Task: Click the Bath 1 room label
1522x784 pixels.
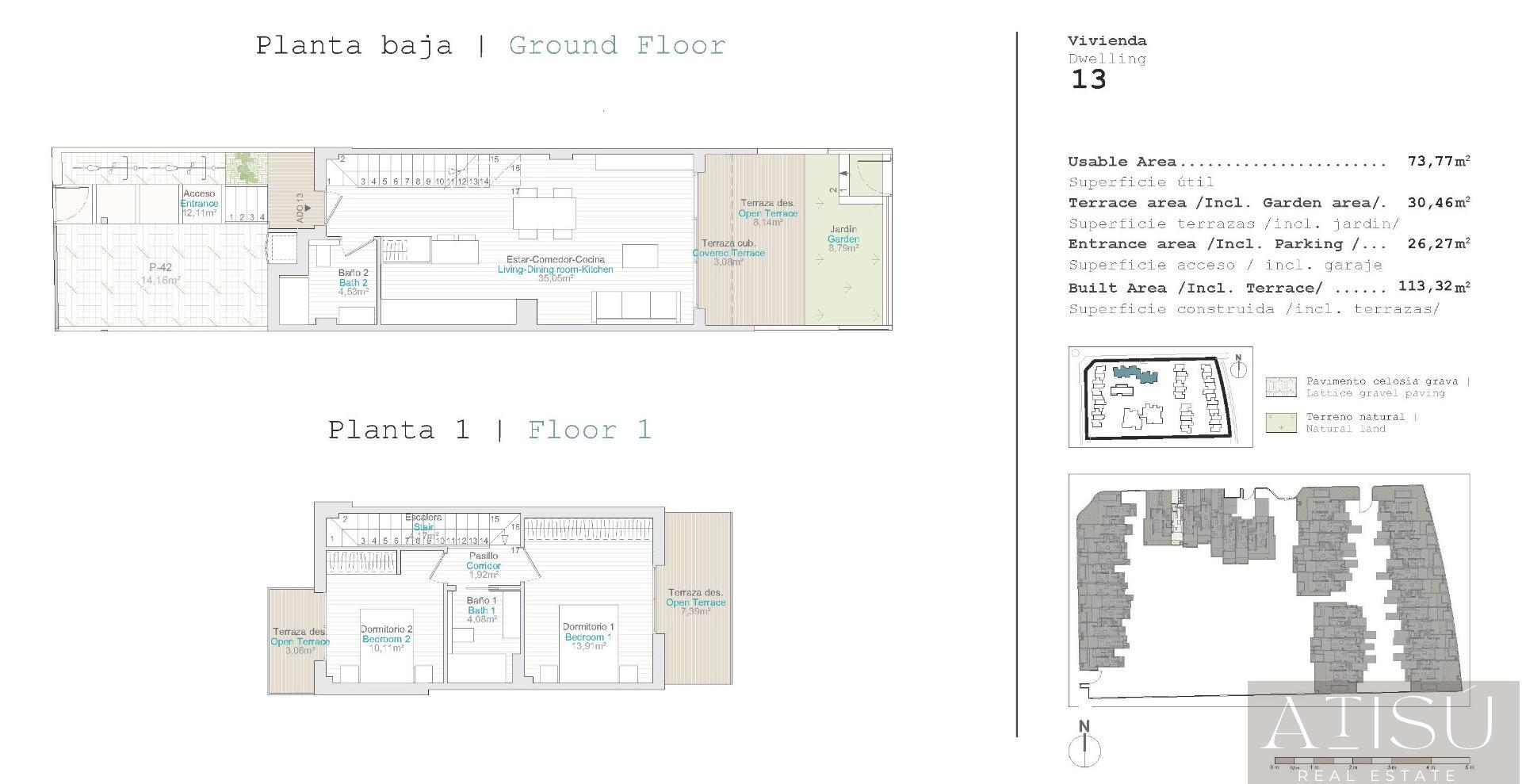Action: 481,610
